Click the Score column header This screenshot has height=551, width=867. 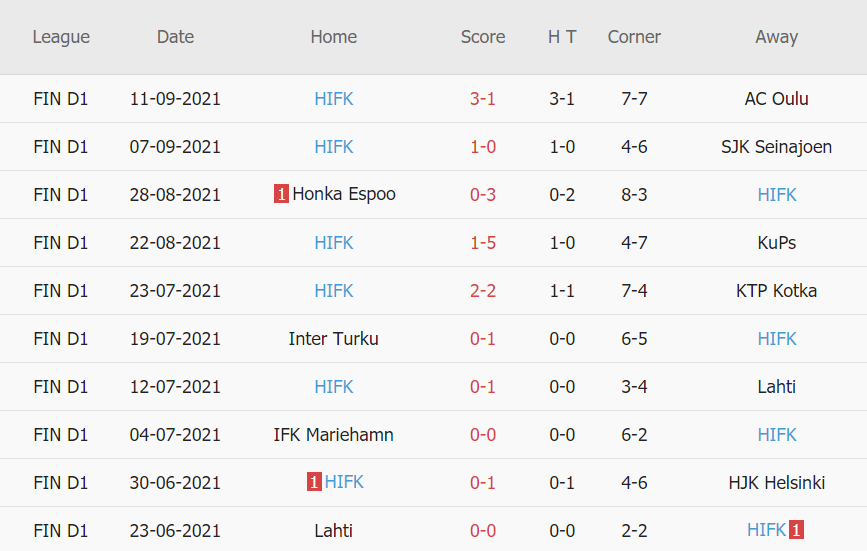click(x=483, y=37)
